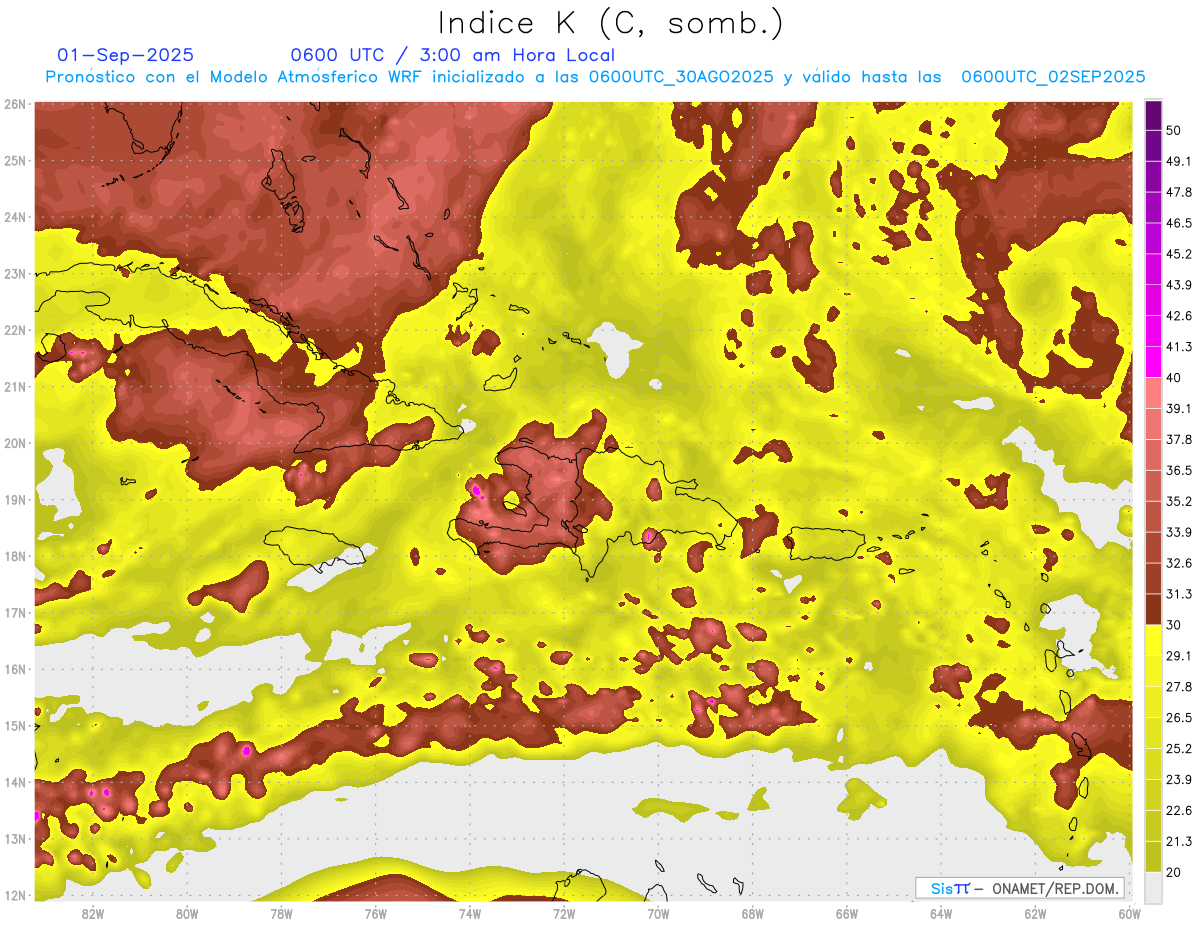Click the color scale value 37.8

tap(1179, 440)
